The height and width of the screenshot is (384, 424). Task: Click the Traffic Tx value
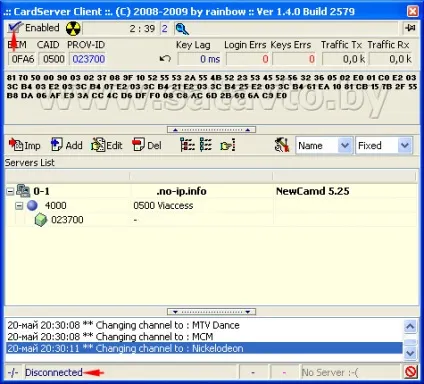click(x=344, y=59)
